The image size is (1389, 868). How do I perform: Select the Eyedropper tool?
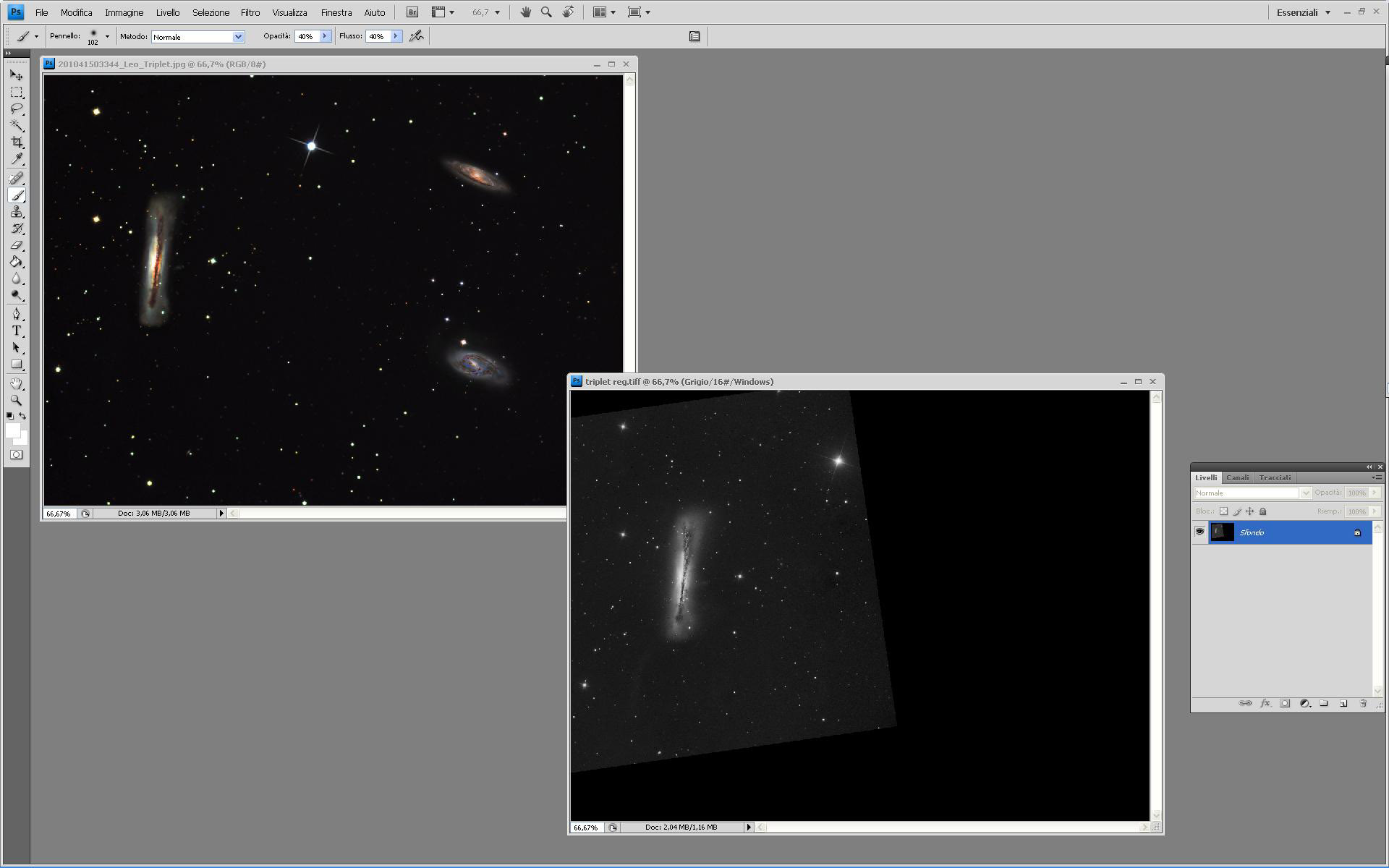coord(16,159)
